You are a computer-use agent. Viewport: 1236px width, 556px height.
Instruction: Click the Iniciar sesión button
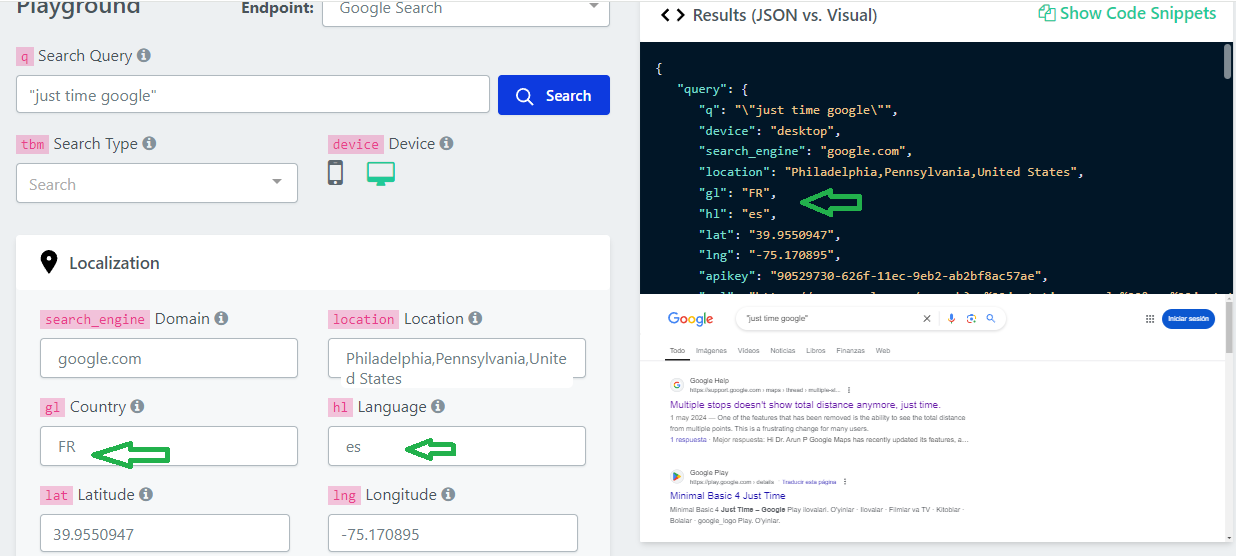click(1188, 319)
